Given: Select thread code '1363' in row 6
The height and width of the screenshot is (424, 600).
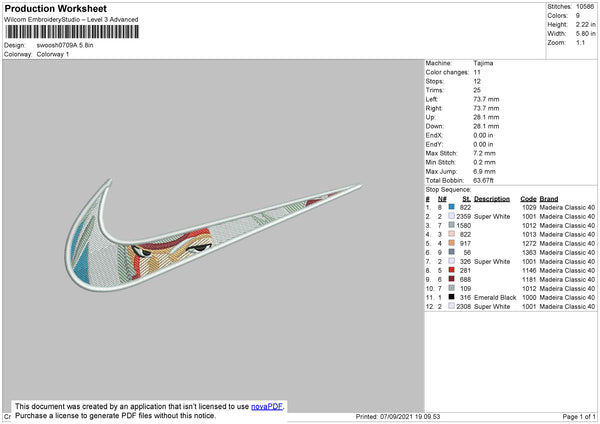Looking at the screenshot, I should 529,253.
